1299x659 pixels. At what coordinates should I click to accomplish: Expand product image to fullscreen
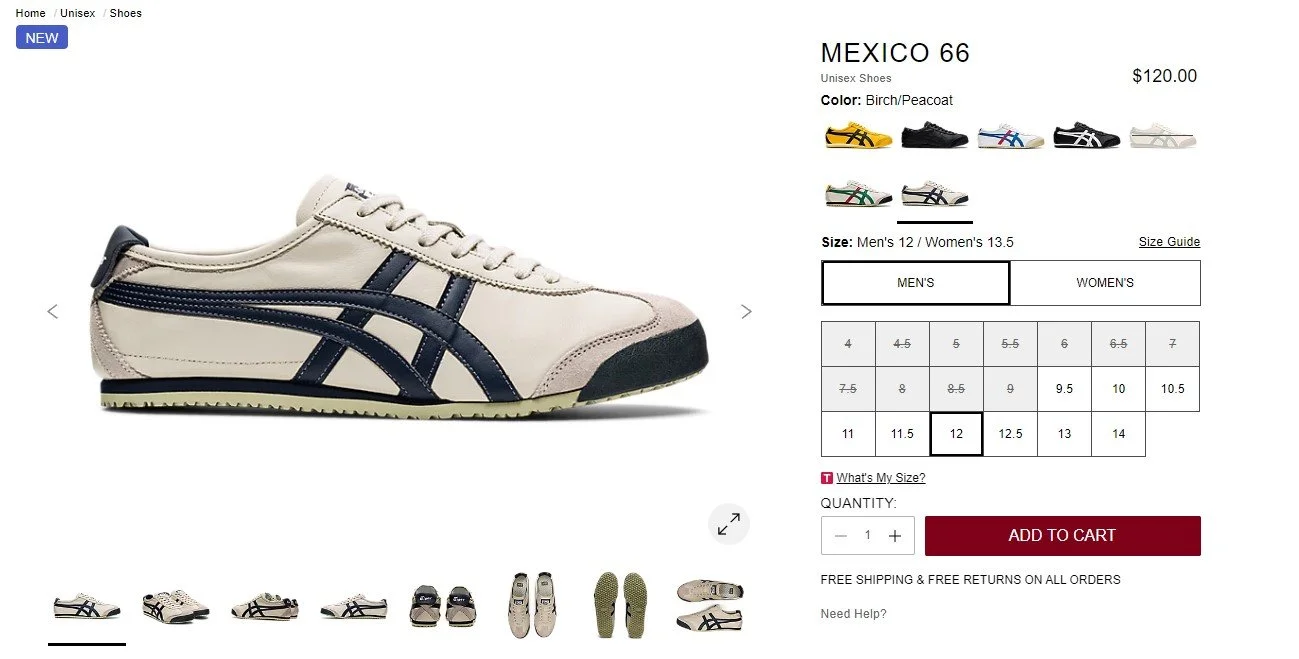(729, 523)
